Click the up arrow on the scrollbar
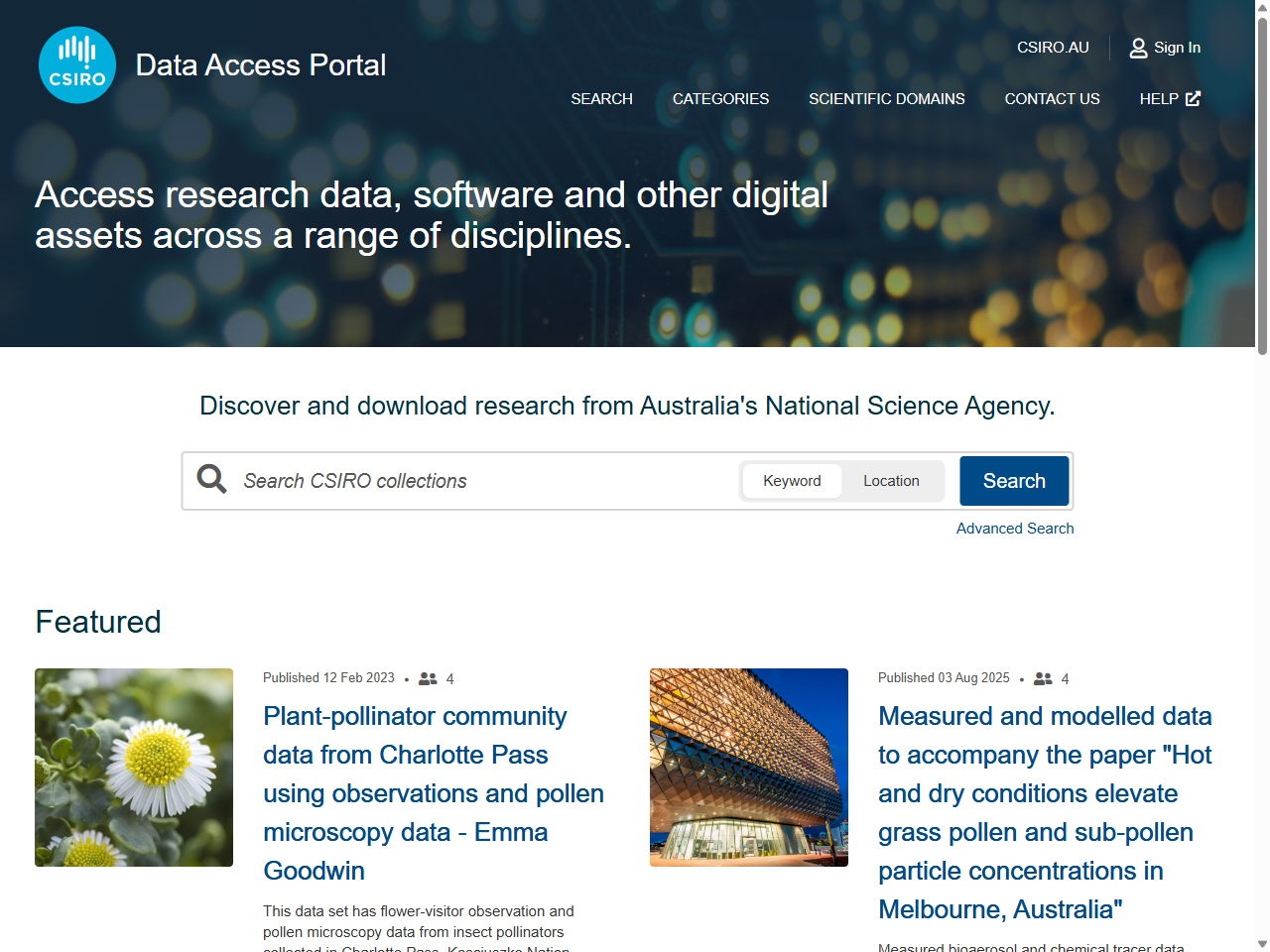Image resolution: width=1270 pixels, height=952 pixels. pos(1261,8)
